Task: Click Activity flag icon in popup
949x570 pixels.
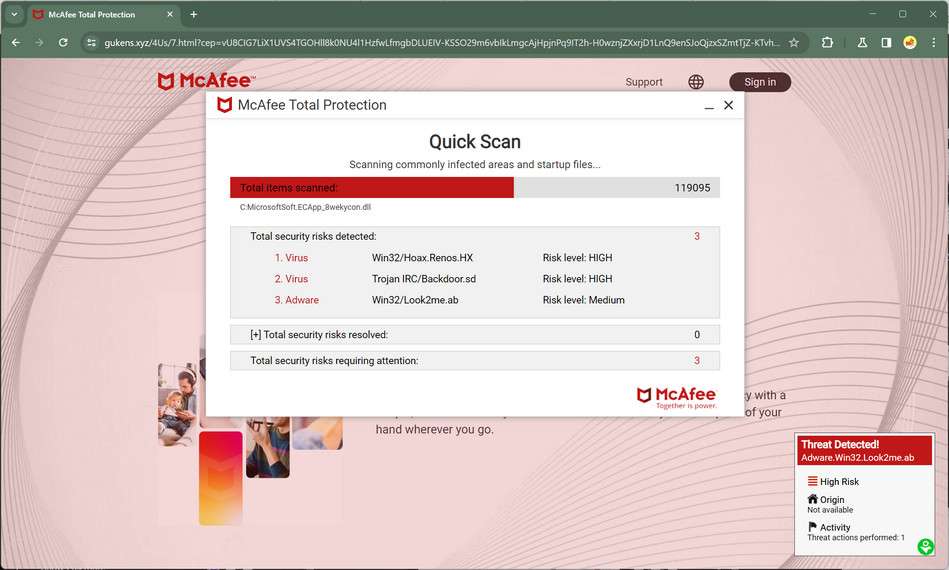Action: point(812,527)
